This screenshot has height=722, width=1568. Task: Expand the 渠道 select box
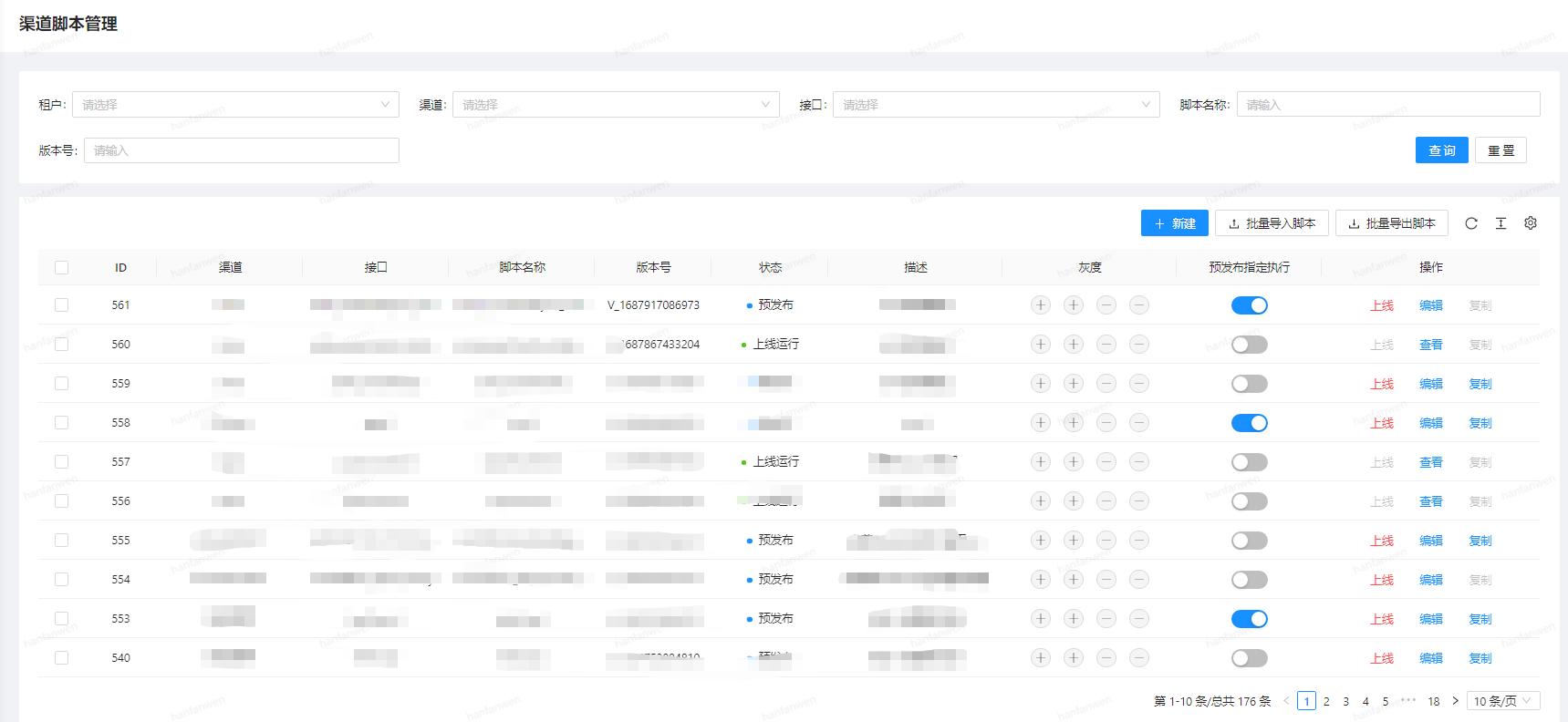pos(616,105)
